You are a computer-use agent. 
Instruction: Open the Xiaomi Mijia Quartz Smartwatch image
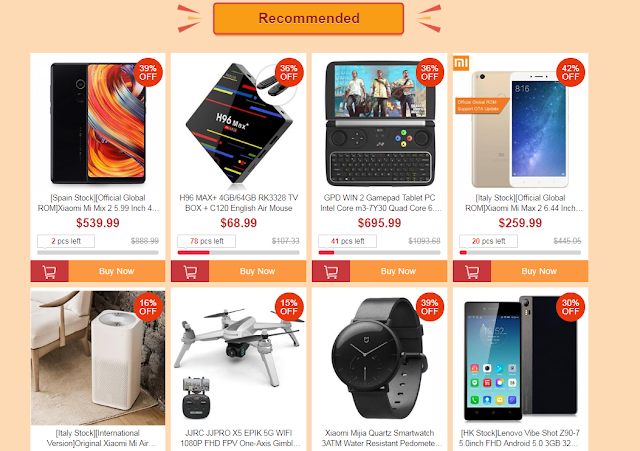(380, 358)
